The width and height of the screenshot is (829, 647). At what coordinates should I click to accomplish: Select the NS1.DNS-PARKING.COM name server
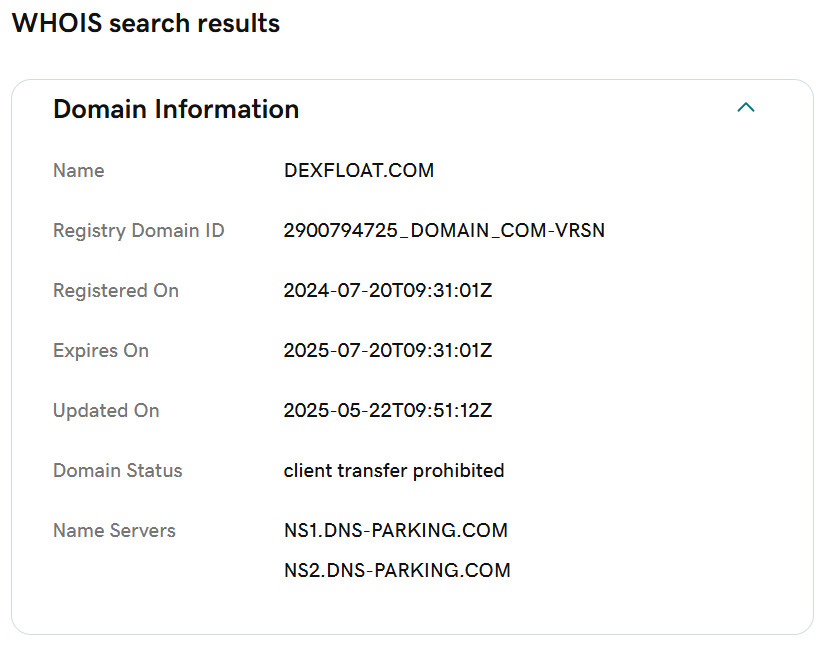point(396,531)
